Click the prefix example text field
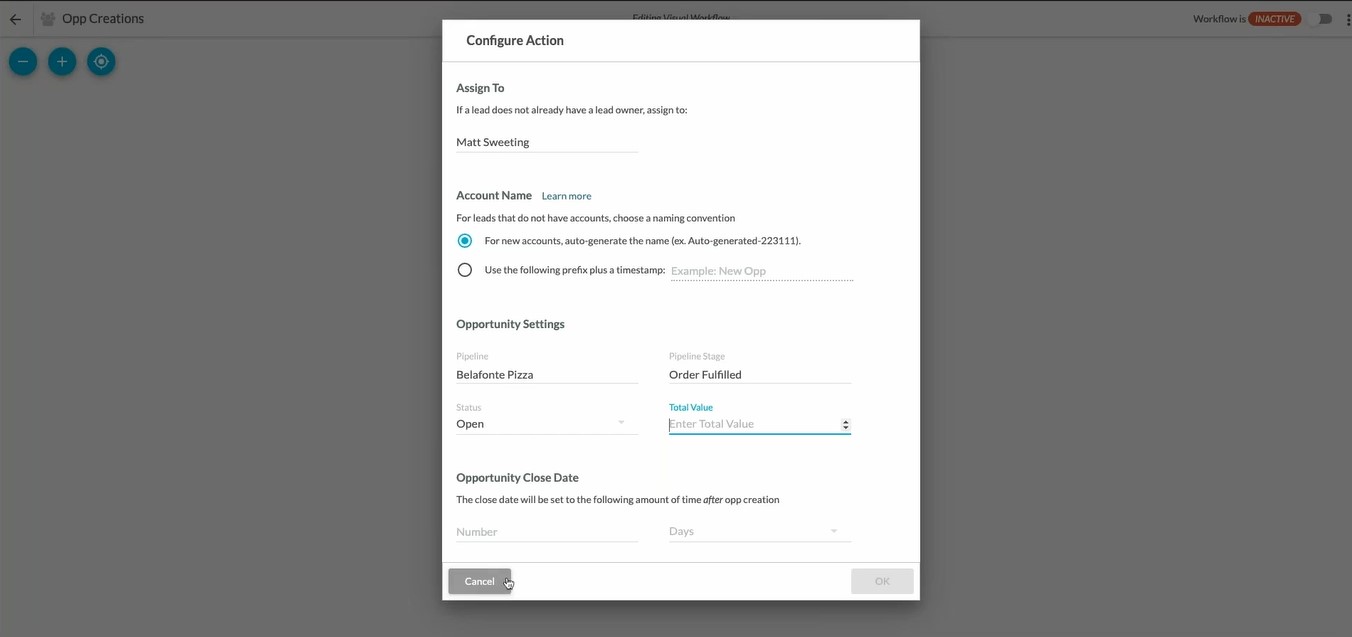The width and height of the screenshot is (1352, 637). (x=761, y=271)
